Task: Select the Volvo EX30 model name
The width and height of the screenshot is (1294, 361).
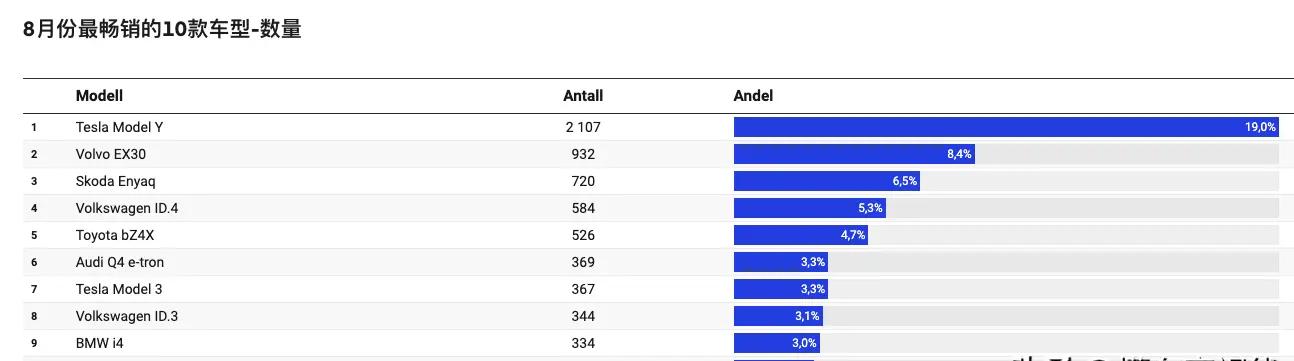Action: tap(111, 154)
